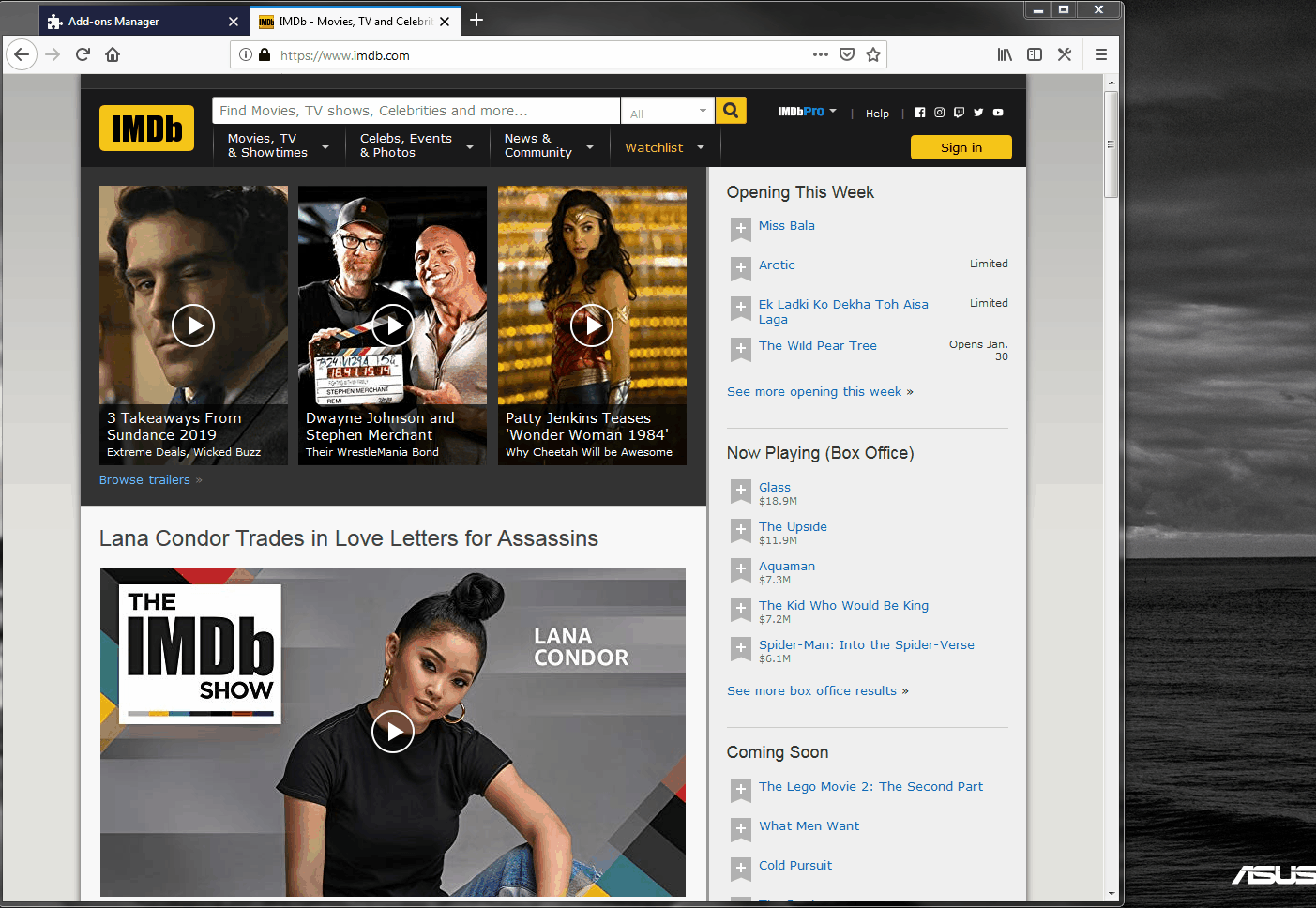1316x908 pixels.
Task: Reload the current page
Action: pos(83,54)
